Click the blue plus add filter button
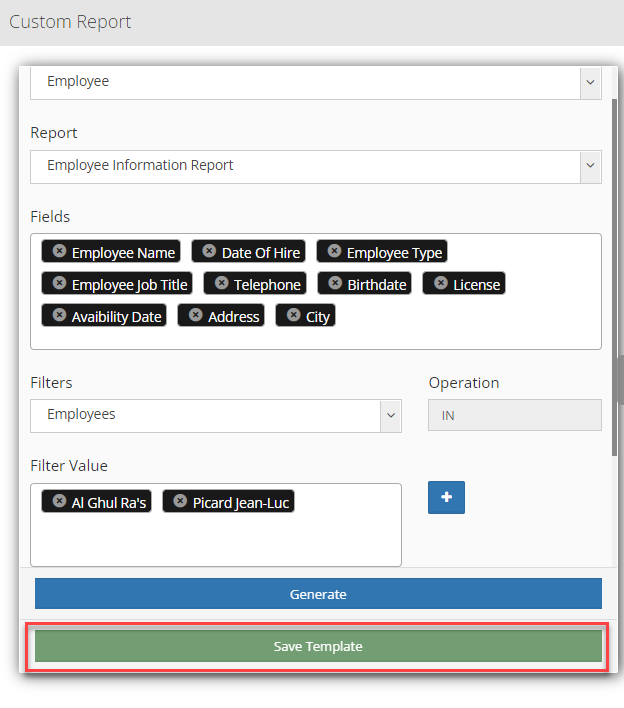The width and height of the screenshot is (624, 708). [446, 497]
